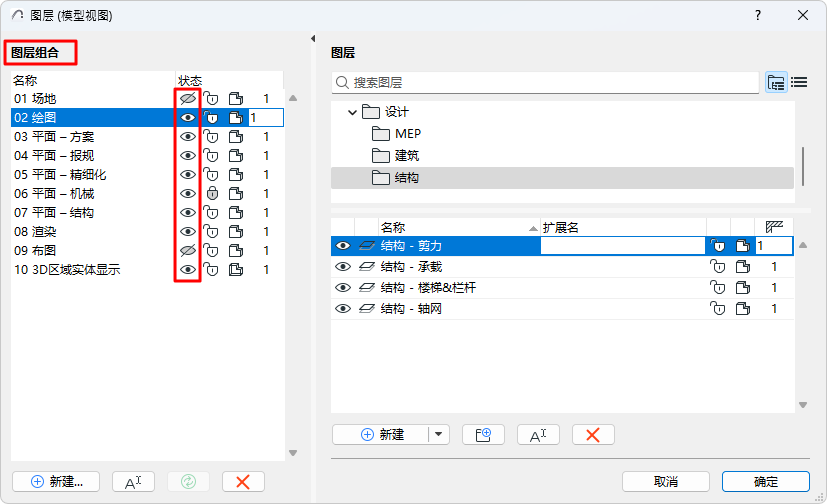
Task: Click the 扩展名 column header
Action: pos(622,227)
